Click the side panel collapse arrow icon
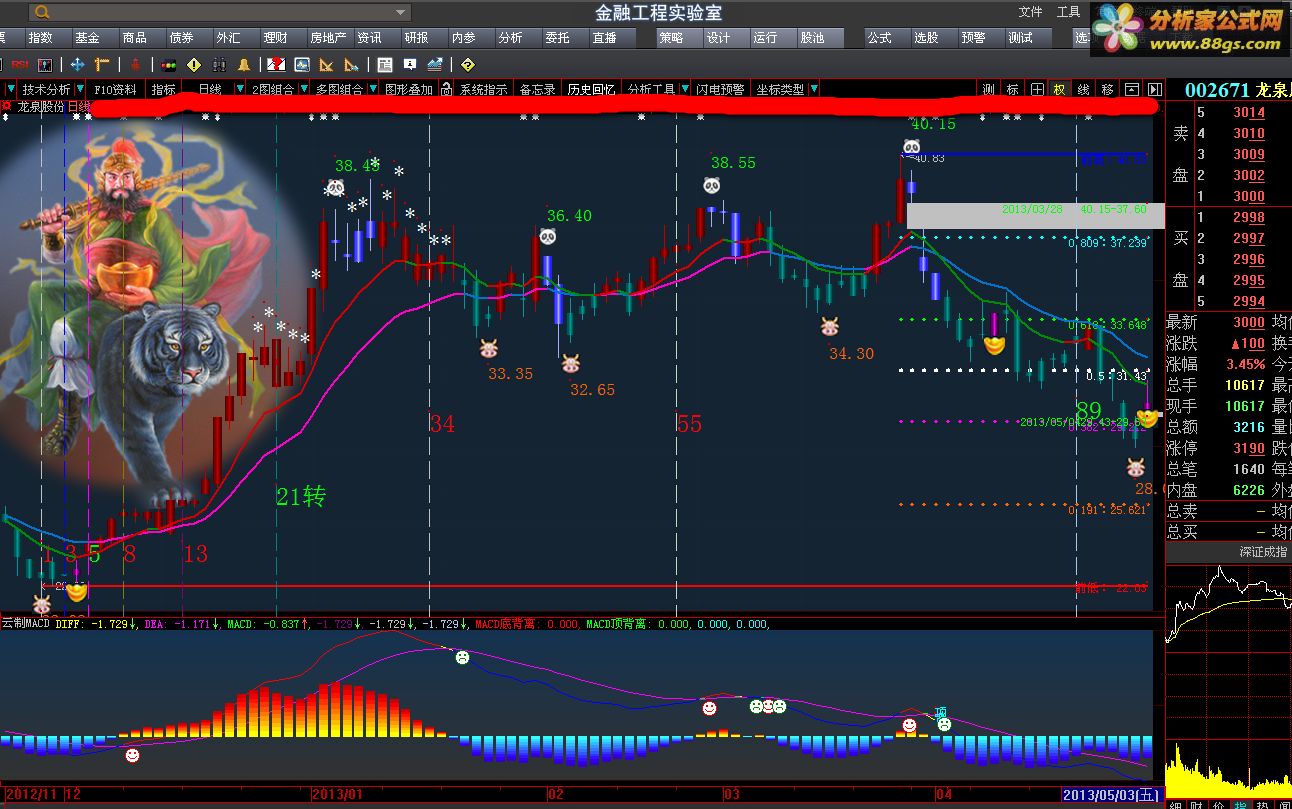 [x=1154, y=89]
